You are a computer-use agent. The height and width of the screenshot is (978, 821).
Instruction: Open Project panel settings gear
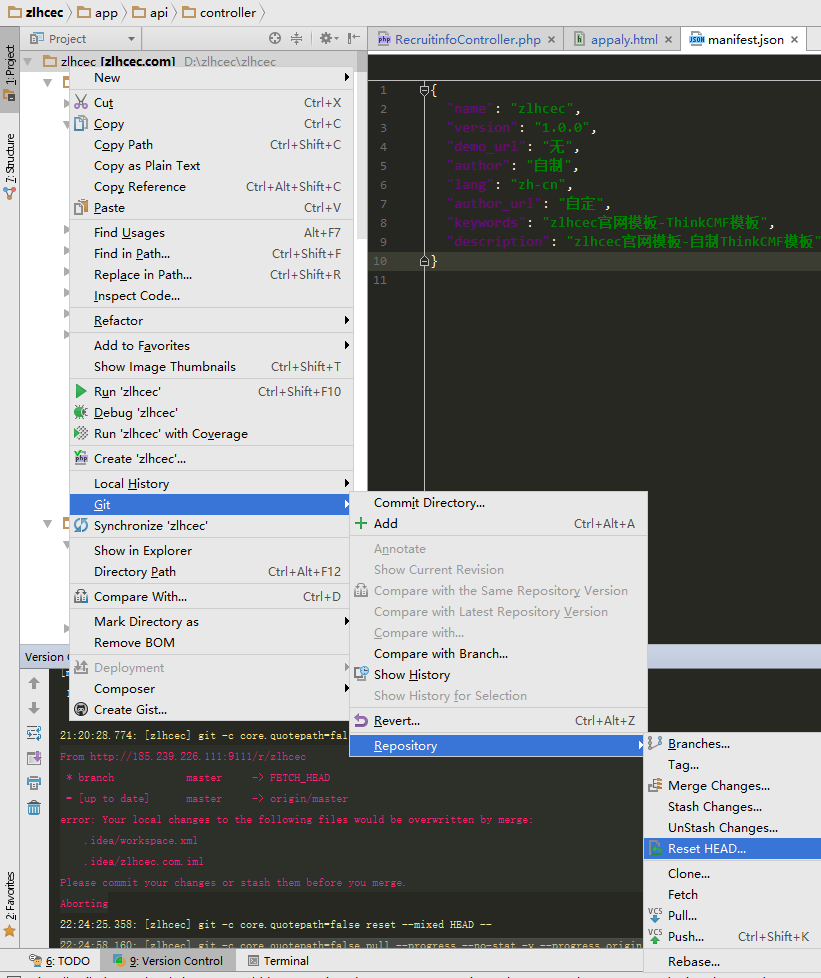click(325, 39)
